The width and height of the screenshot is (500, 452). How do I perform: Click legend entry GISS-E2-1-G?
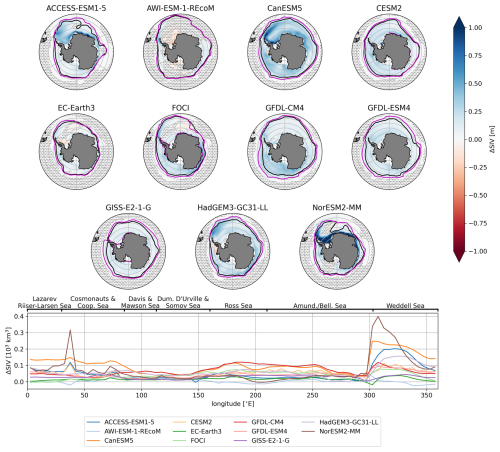[262, 441]
